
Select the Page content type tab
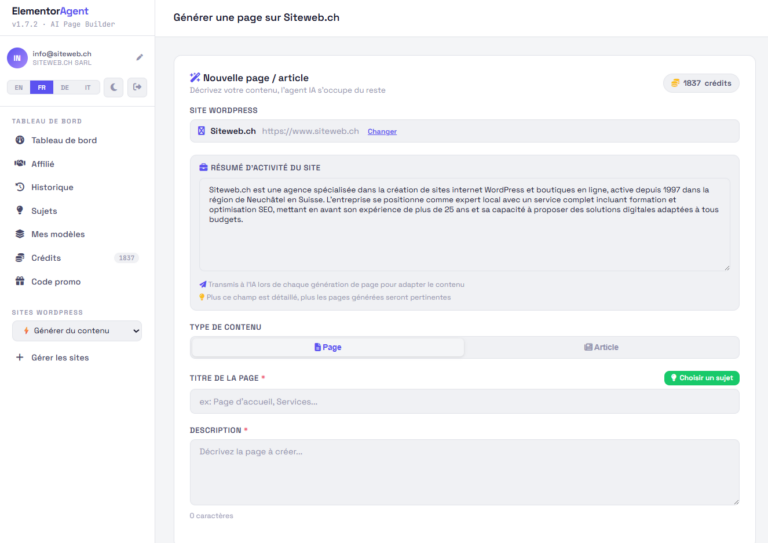pos(328,347)
